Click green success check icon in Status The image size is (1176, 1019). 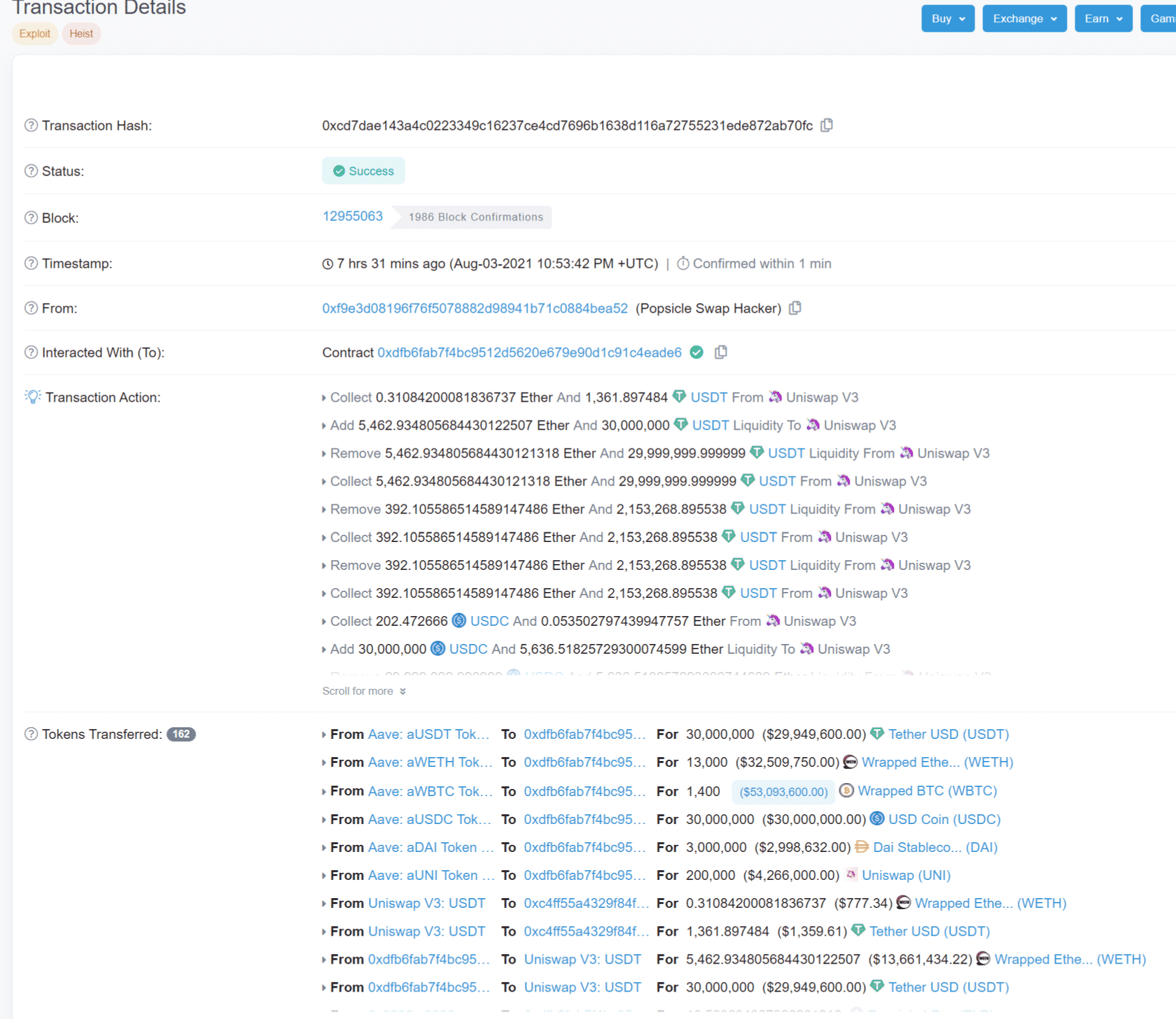339,171
